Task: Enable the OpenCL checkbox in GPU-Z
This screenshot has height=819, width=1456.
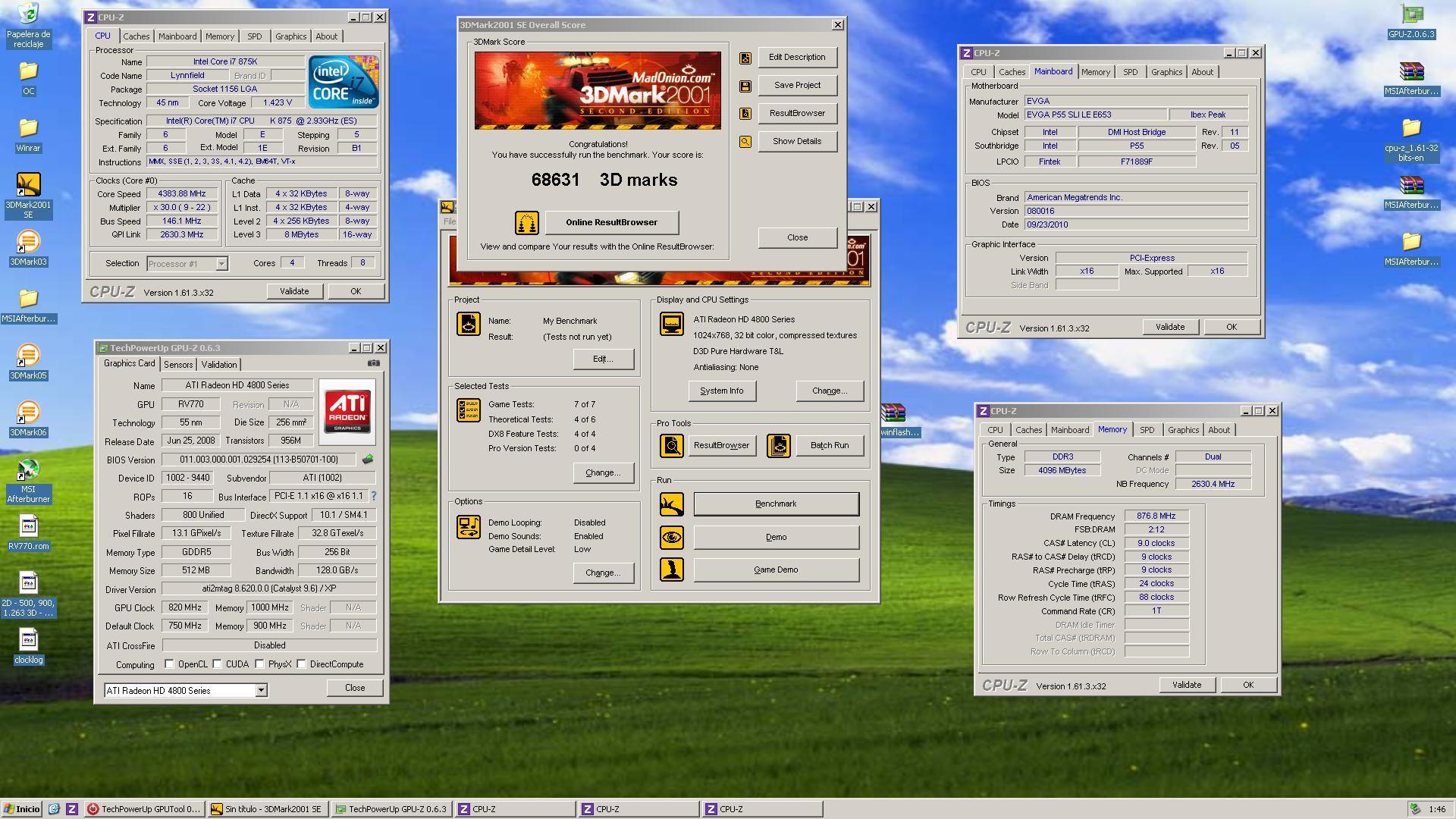Action: click(x=170, y=664)
